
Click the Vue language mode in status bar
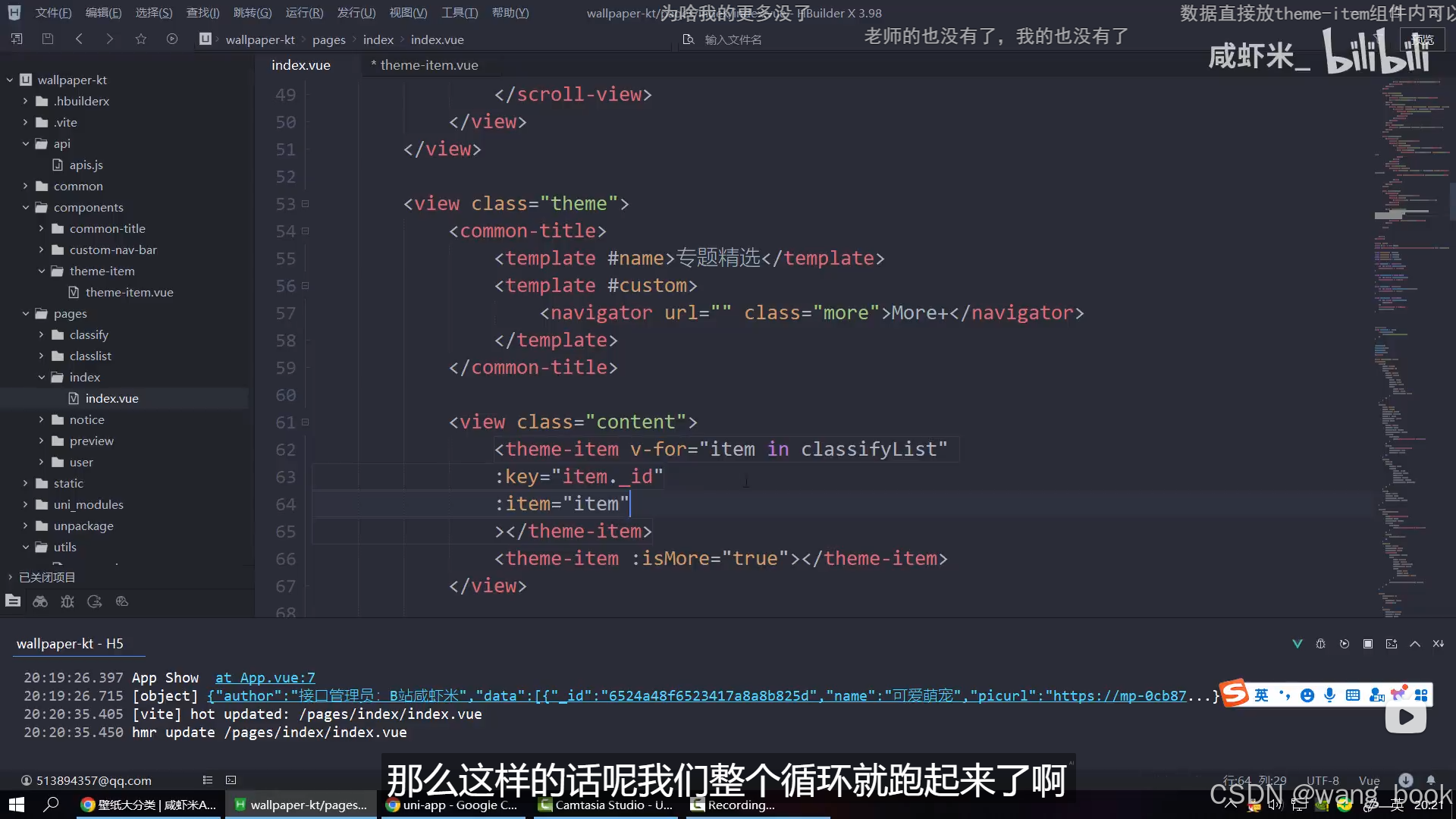tap(1369, 780)
